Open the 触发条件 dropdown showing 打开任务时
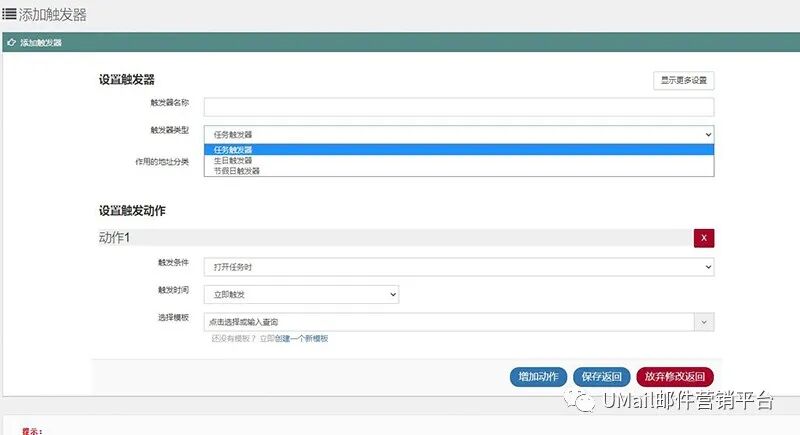The height and width of the screenshot is (435, 800). tap(459, 267)
